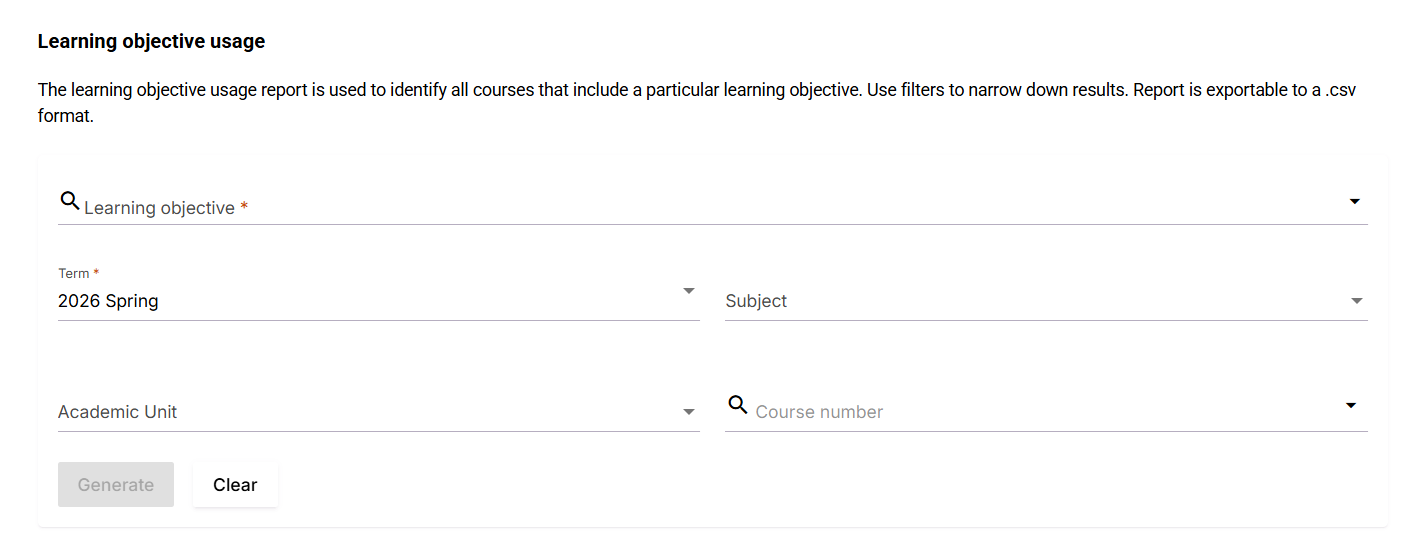Expand the Course number dropdown arrow
Image resolution: width=1416 pixels, height=550 pixels.
coord(1351,405)
